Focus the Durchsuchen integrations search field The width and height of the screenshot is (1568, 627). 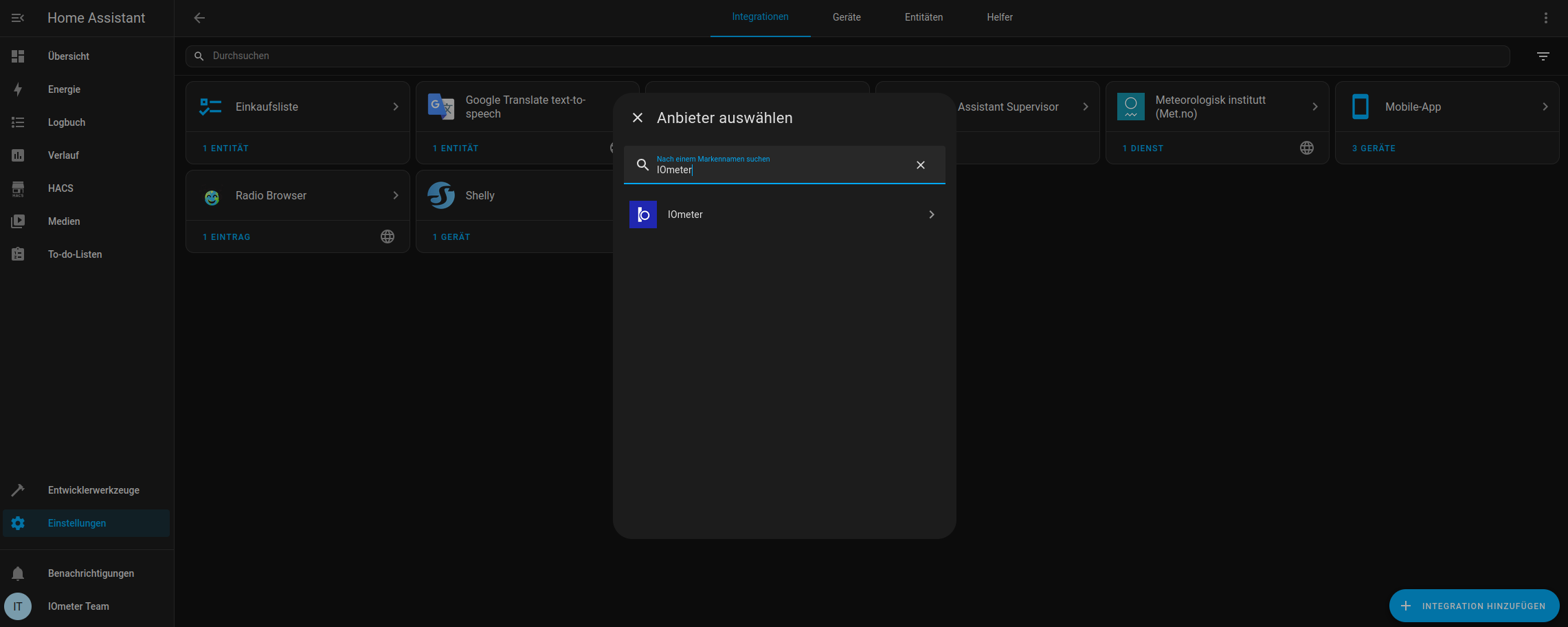tap(847, 56)
